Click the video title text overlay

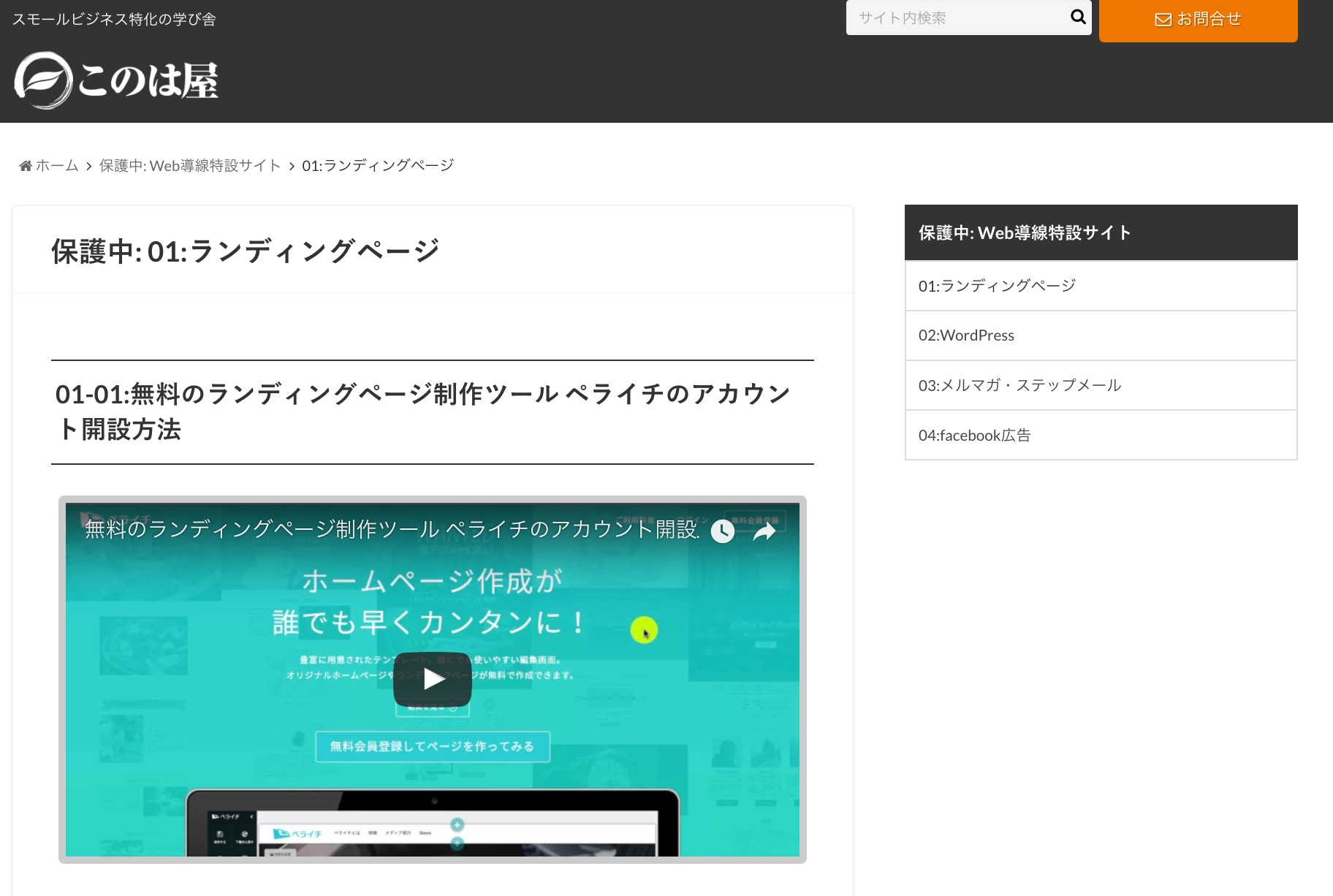[392, 528]
